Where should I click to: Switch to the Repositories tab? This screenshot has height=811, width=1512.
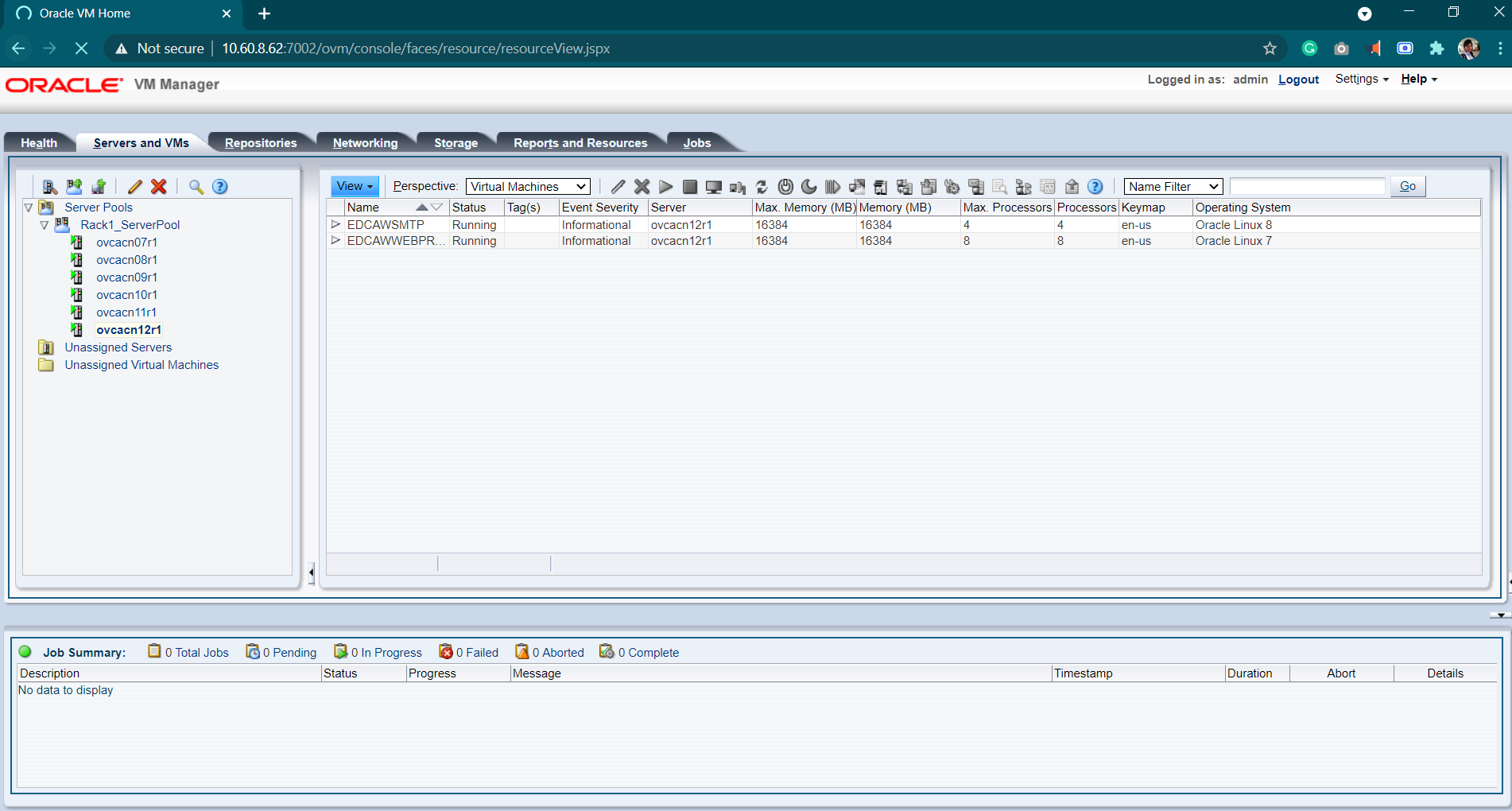(261, 143)
